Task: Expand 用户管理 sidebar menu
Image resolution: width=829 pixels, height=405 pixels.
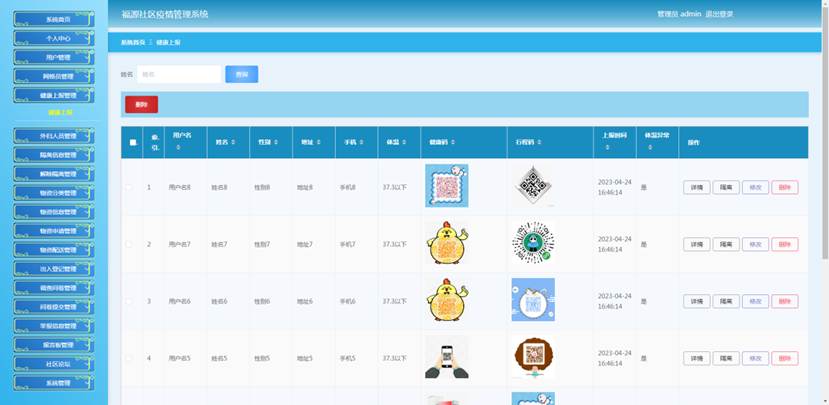Action: [54, 57]
